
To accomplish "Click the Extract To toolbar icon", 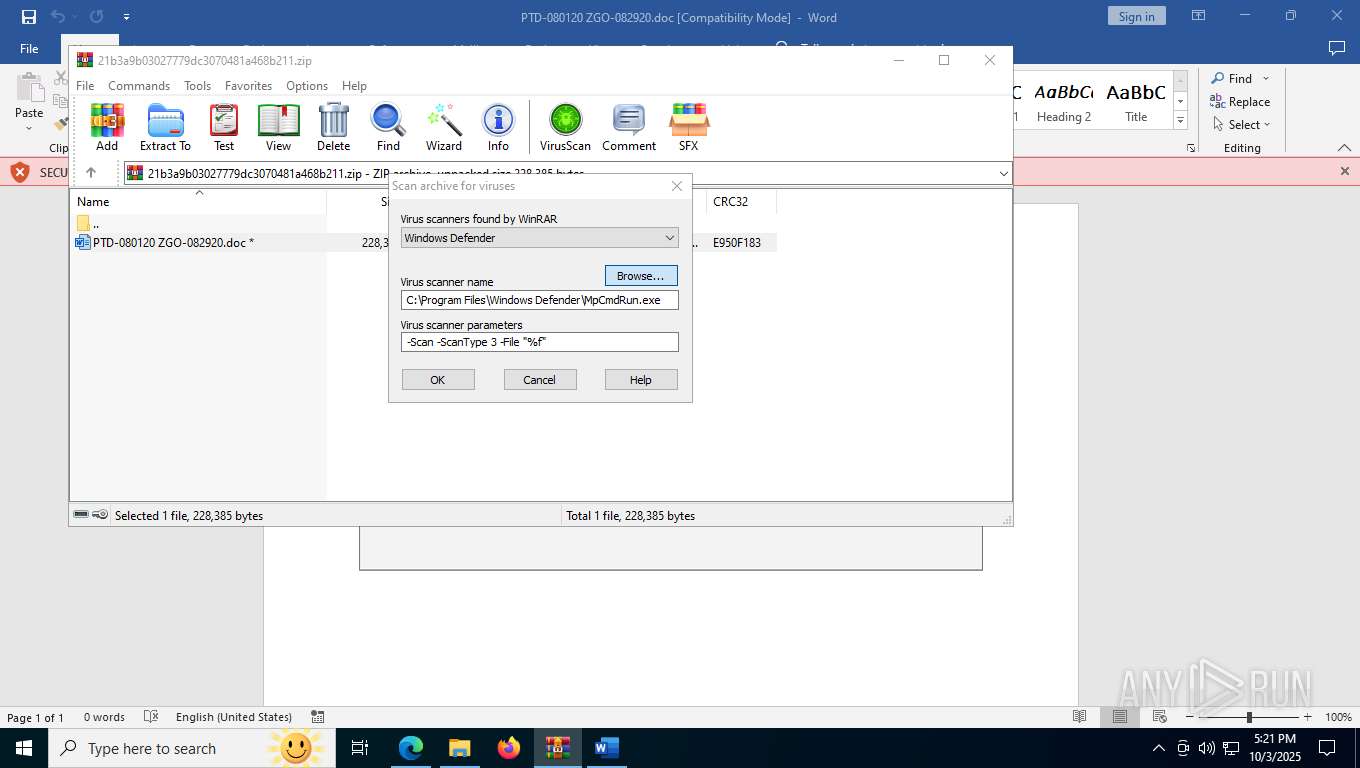I will click(165, 127).
